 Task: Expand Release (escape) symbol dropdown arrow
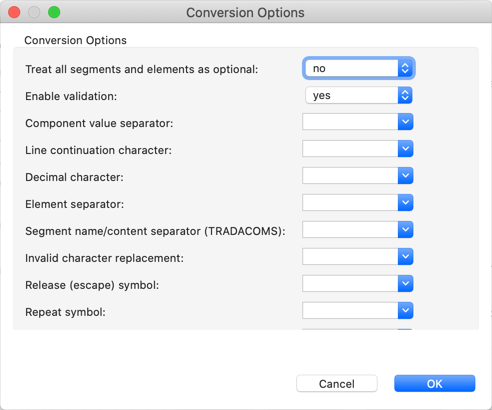pyautogui.click(x=405, y=284)
